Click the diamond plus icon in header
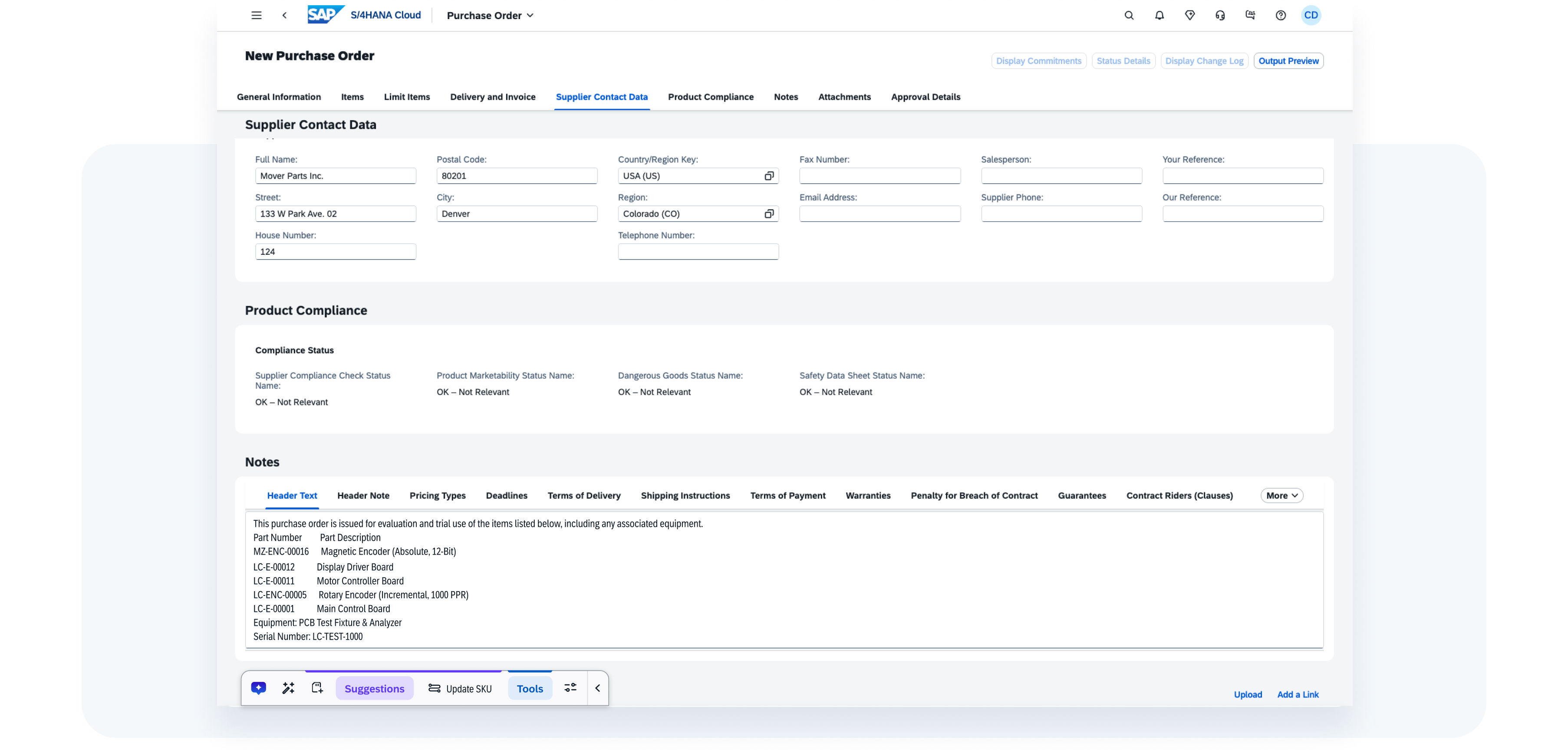This screenshot has width=1568, height=750. pyautogui.click(x=1190, y=15)
